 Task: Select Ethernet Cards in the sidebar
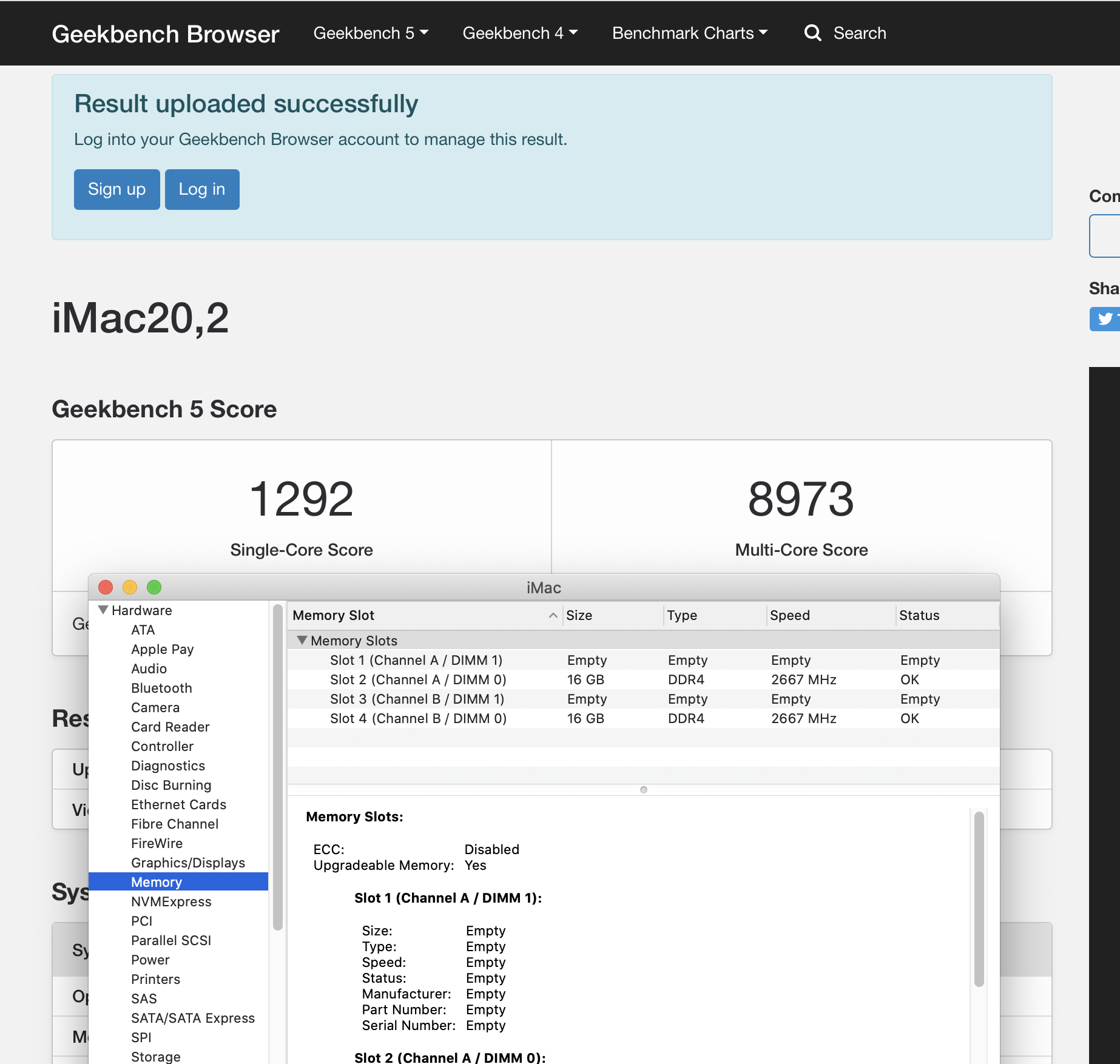179,804
